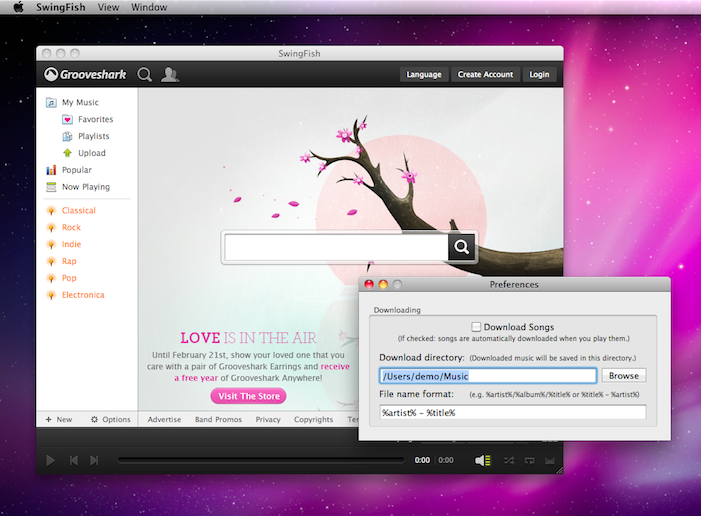Open the Copyrights footer link
Viewport: 701px width, 516px height.
coord(313,419)
